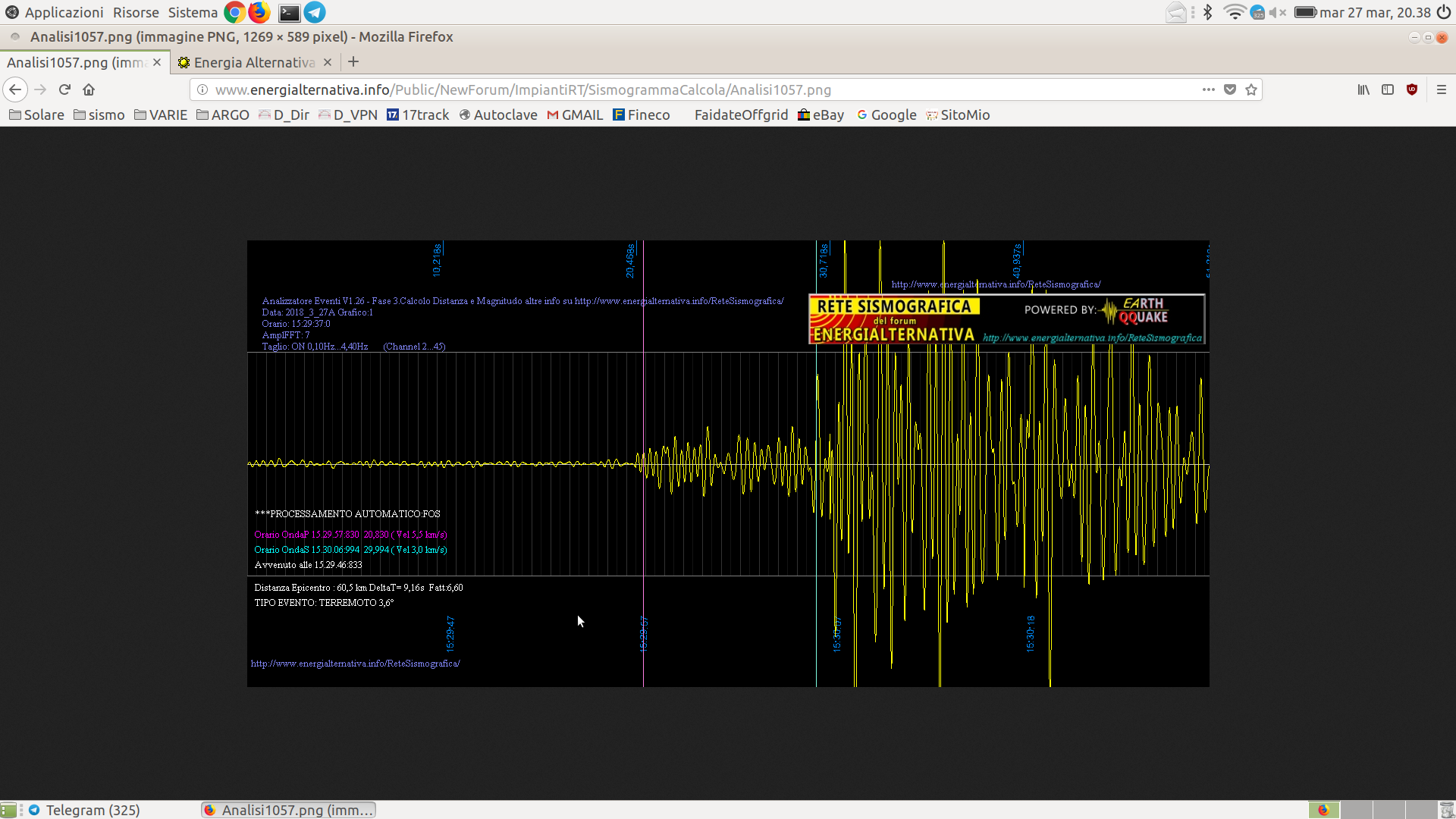1456x819 pixels.
Task: Open the Terminal launcher icon
Action: (289, 12)
